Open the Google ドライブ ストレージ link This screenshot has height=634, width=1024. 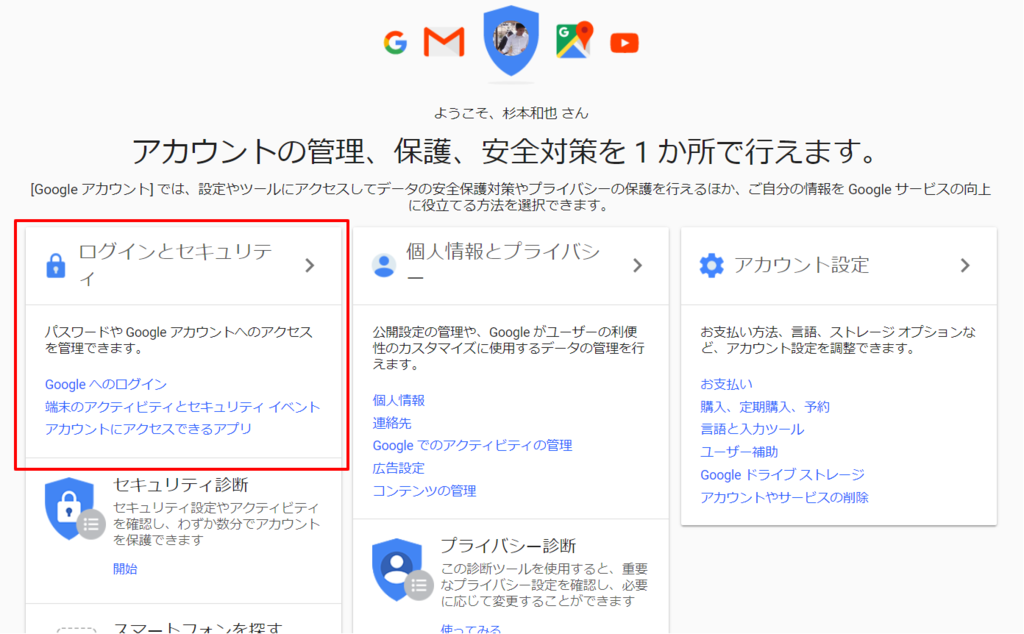click(x=782, y=475)
